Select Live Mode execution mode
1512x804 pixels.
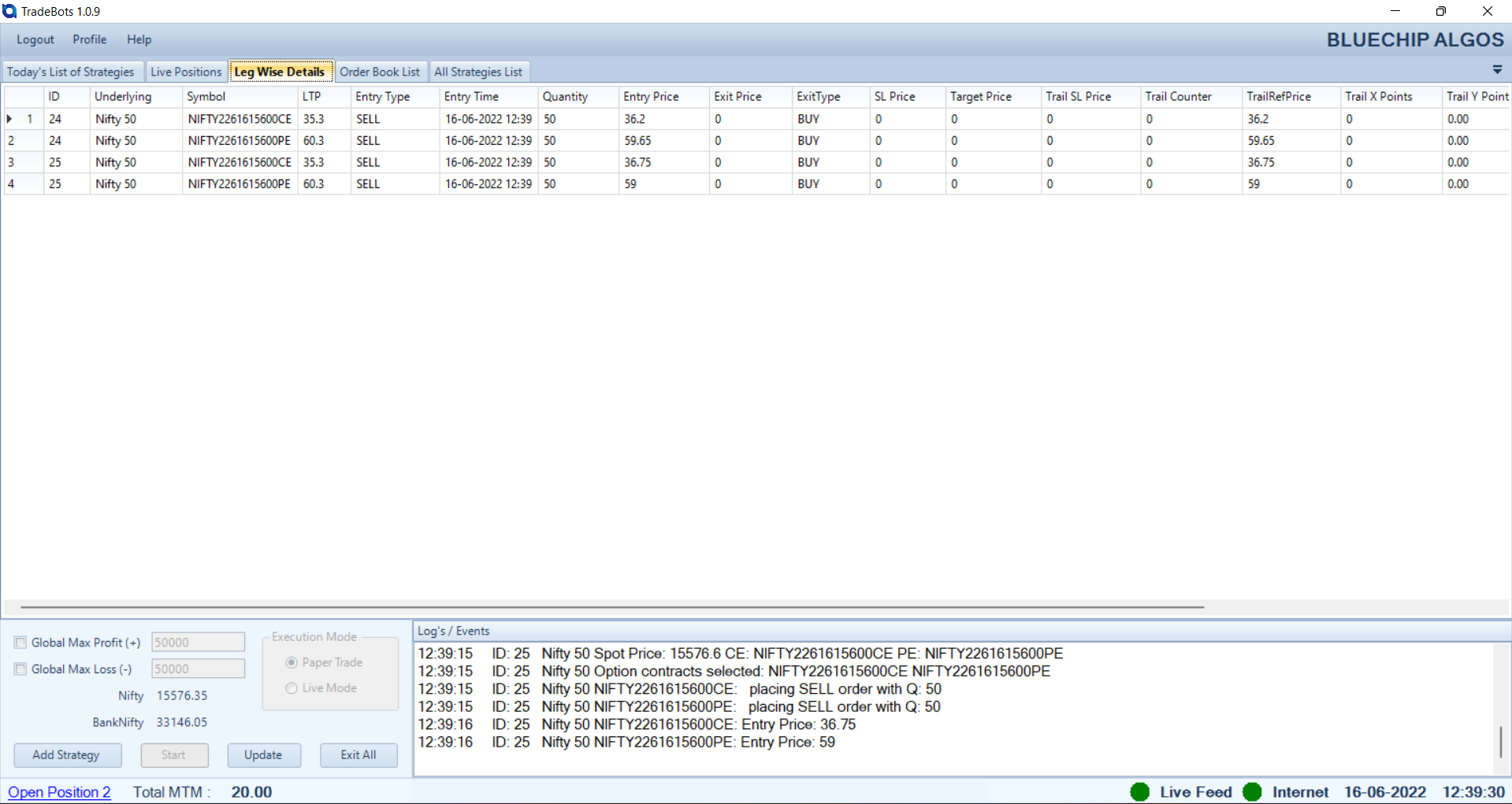(x=292, y=687)
